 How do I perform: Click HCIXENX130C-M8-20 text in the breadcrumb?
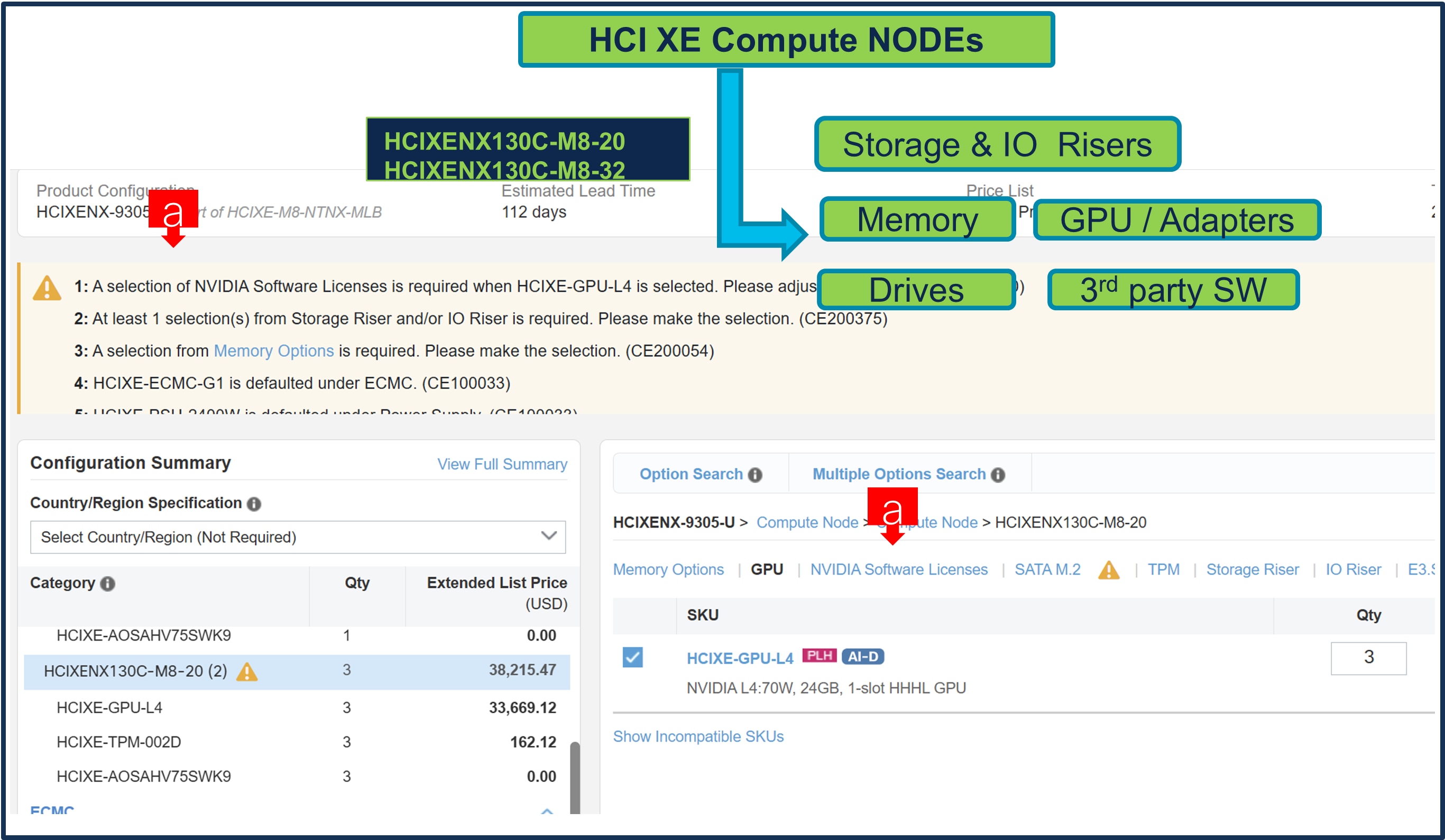pyautogui.click(x=1070, y=522)
